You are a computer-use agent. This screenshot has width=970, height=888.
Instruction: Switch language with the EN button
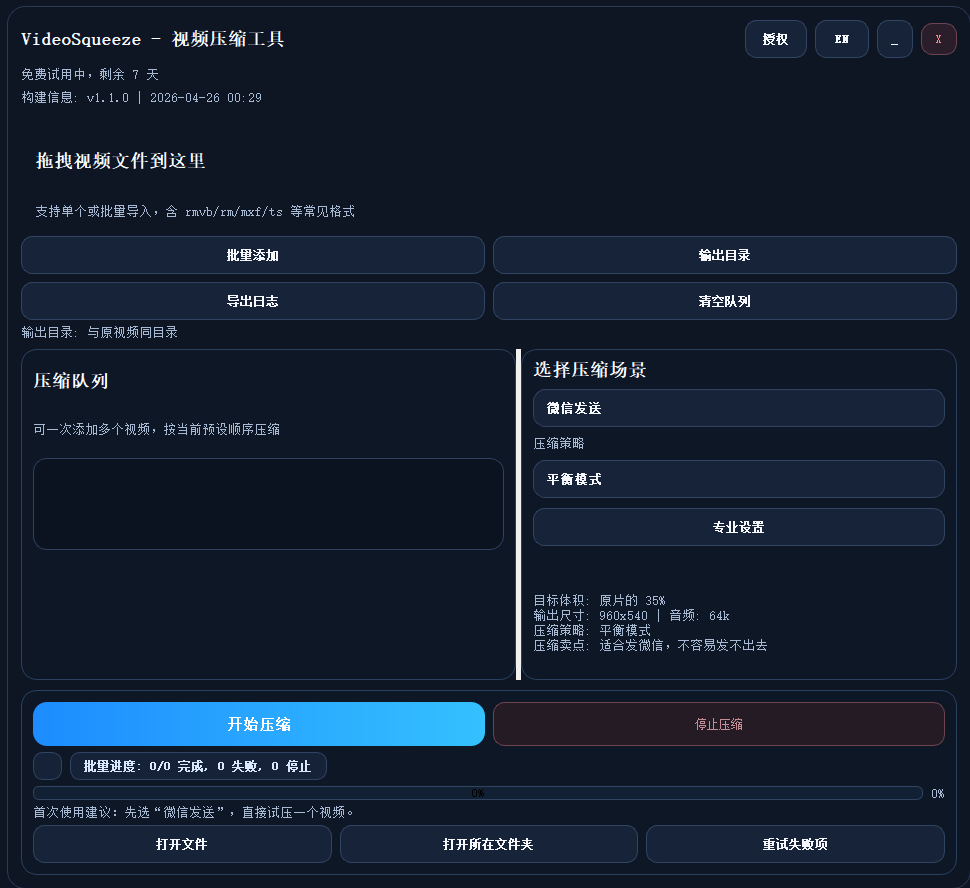click(x=841, y=39)
